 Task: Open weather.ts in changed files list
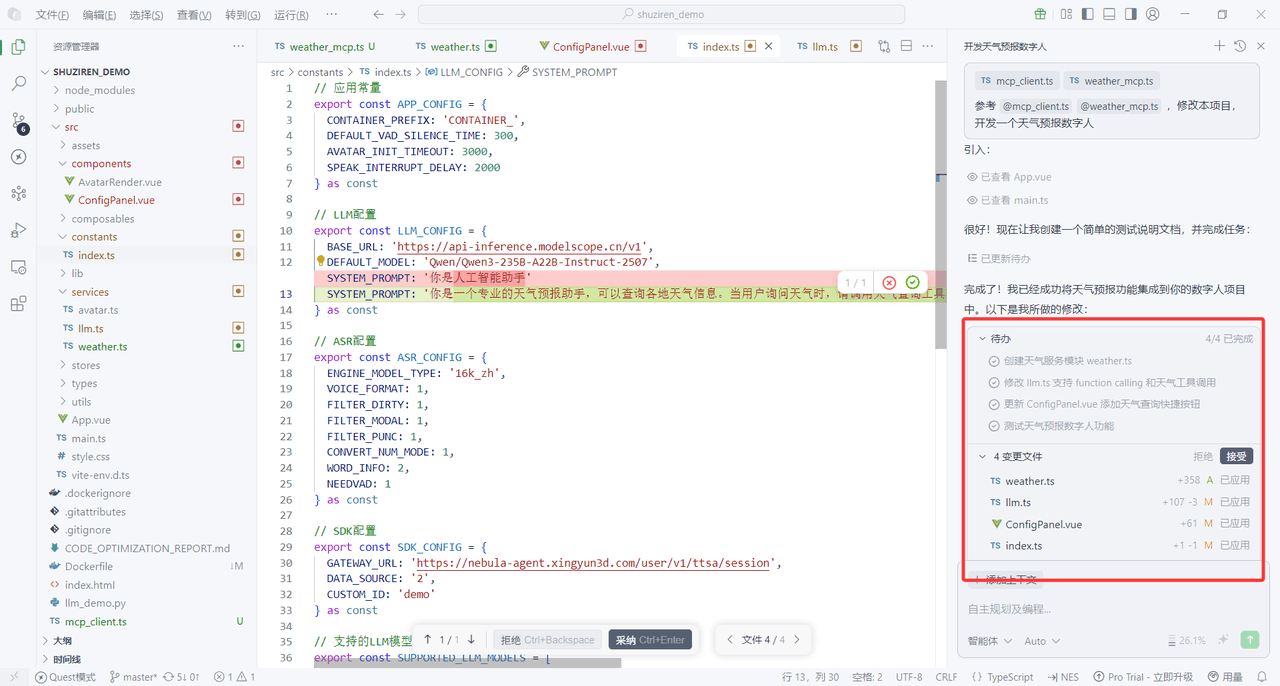coord(1030,481)
